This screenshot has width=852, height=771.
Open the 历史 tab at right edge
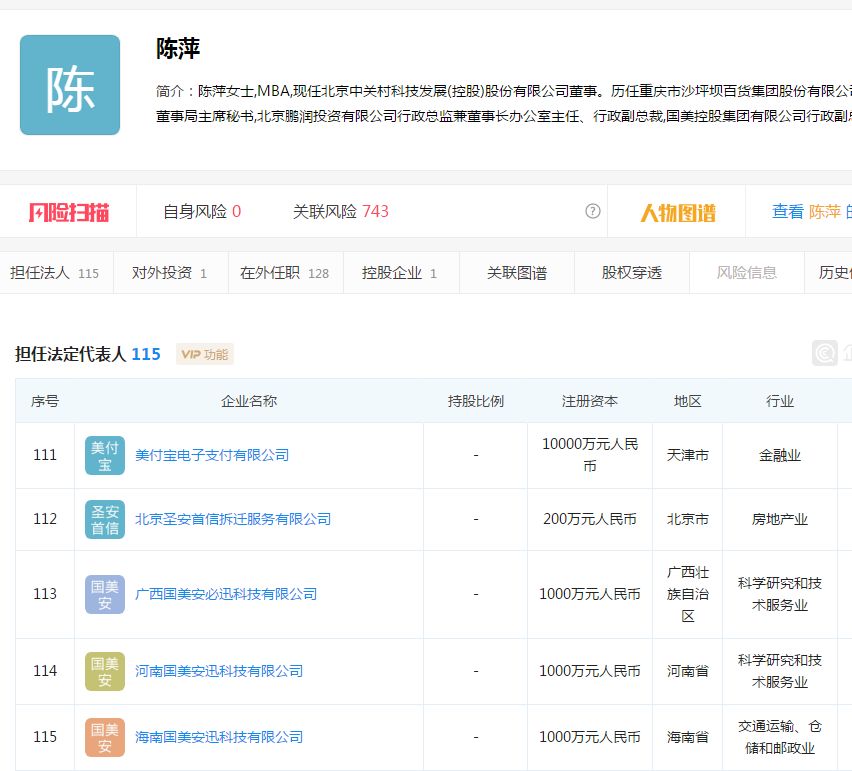pyautogui.click(x=829, y=273)
